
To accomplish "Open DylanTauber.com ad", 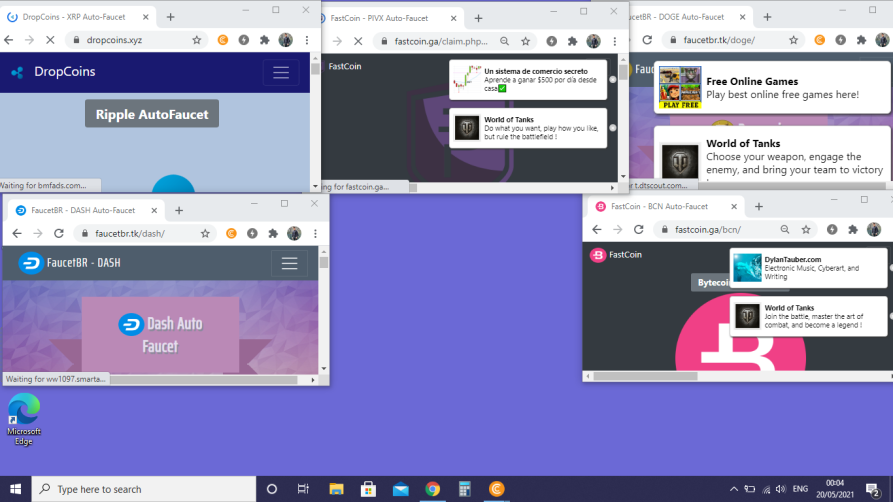I will pos(809,268).
